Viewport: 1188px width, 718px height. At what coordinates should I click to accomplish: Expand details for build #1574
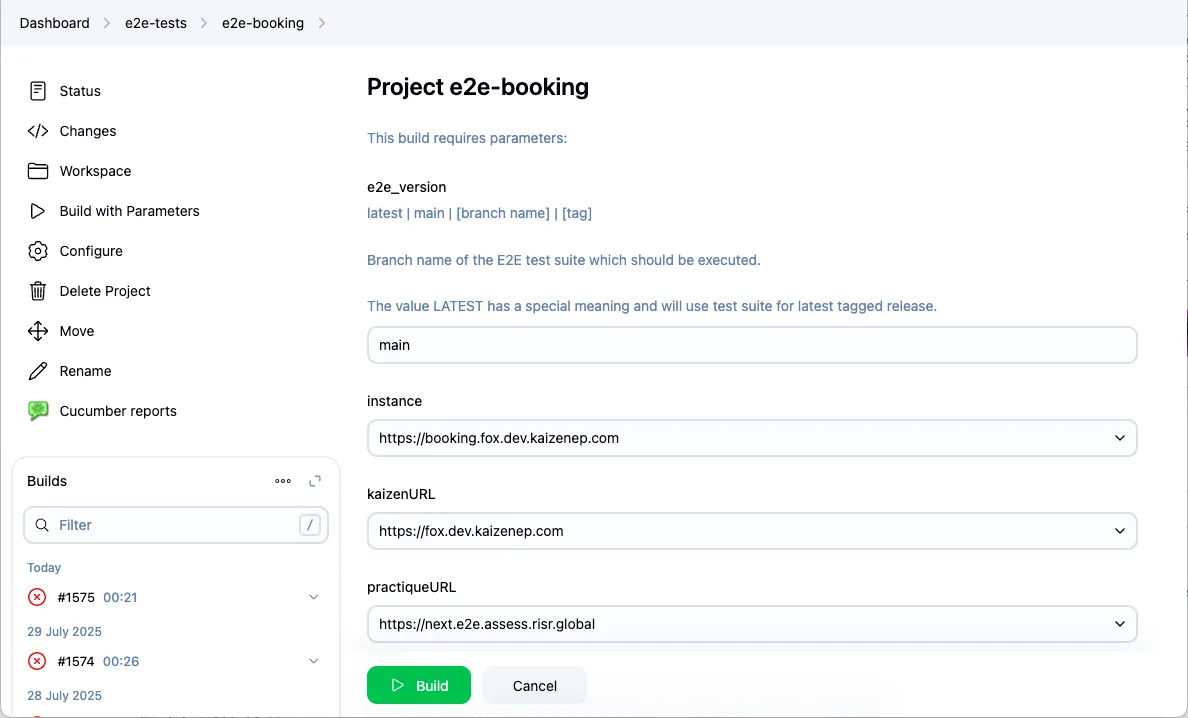point(313,661)
